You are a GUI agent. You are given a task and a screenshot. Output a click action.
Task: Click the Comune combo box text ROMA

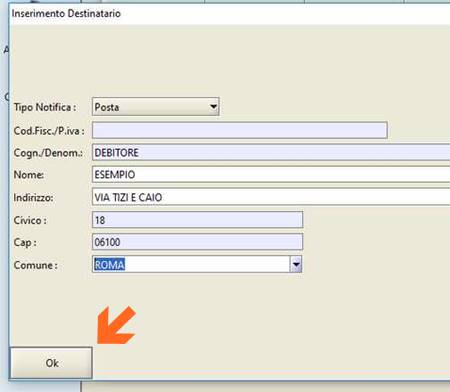110,265
